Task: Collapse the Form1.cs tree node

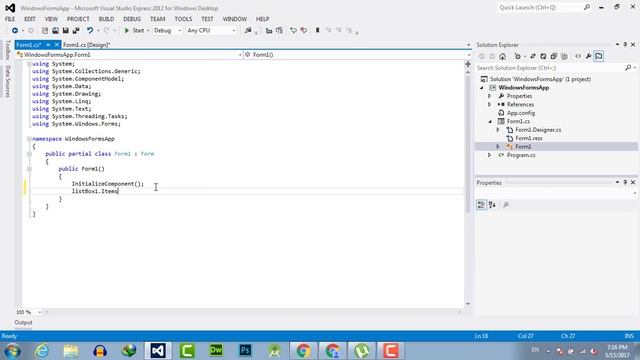Action: tap(490, 122)
